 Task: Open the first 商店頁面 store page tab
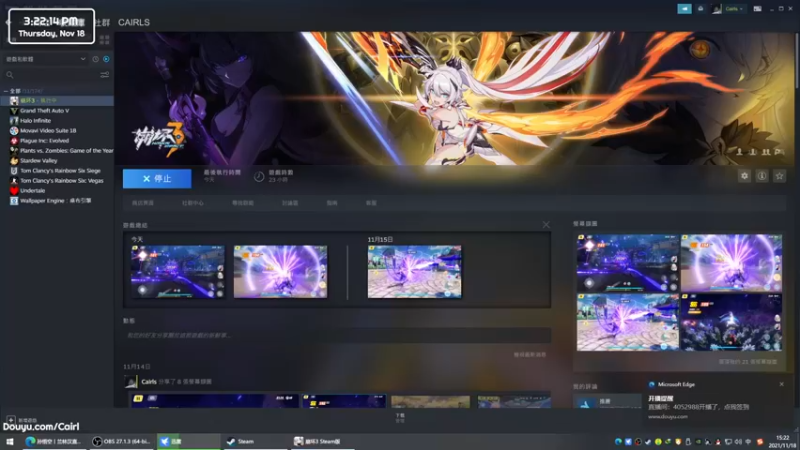pyautogui.click(x=142, y=203)
